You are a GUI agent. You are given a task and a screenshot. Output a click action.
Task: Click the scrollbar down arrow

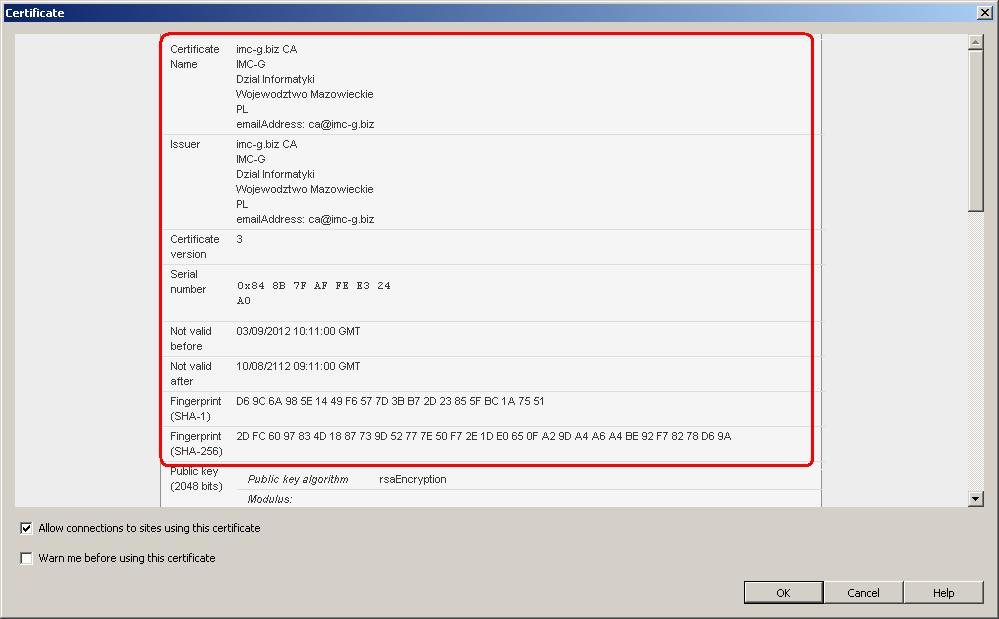click(976, 498)
